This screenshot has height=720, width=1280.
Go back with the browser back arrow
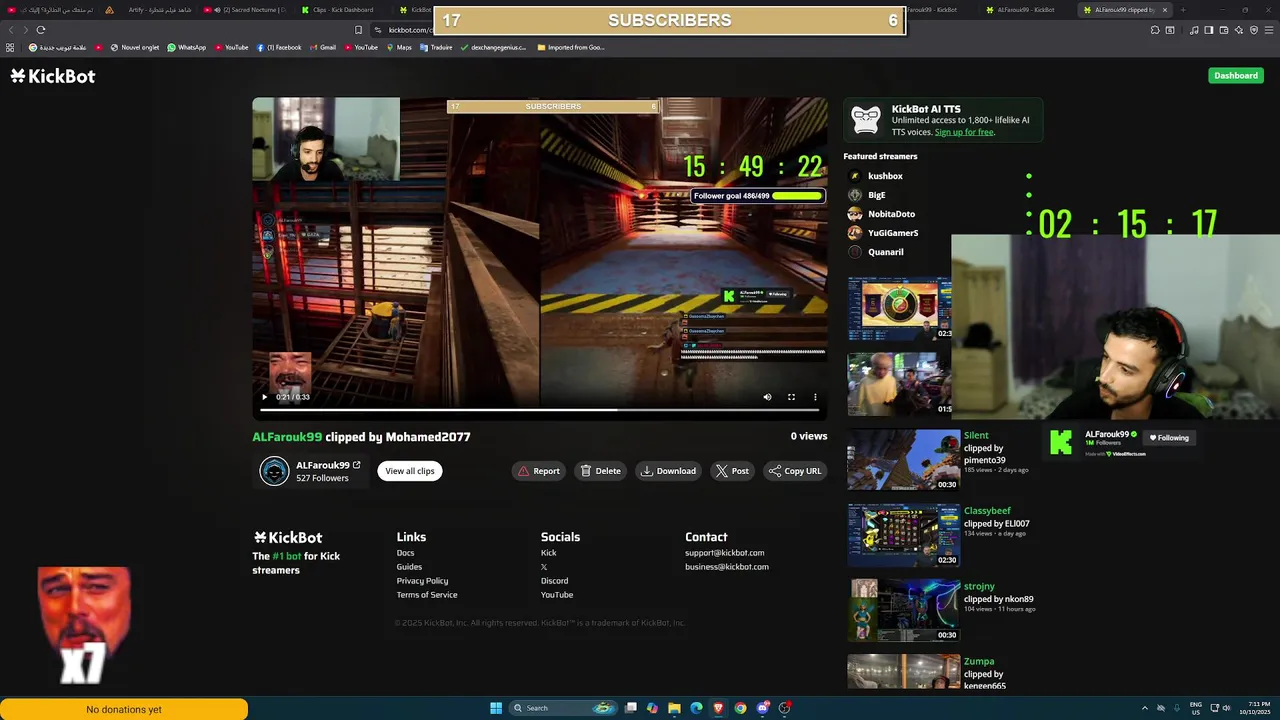tap(11, 30)
